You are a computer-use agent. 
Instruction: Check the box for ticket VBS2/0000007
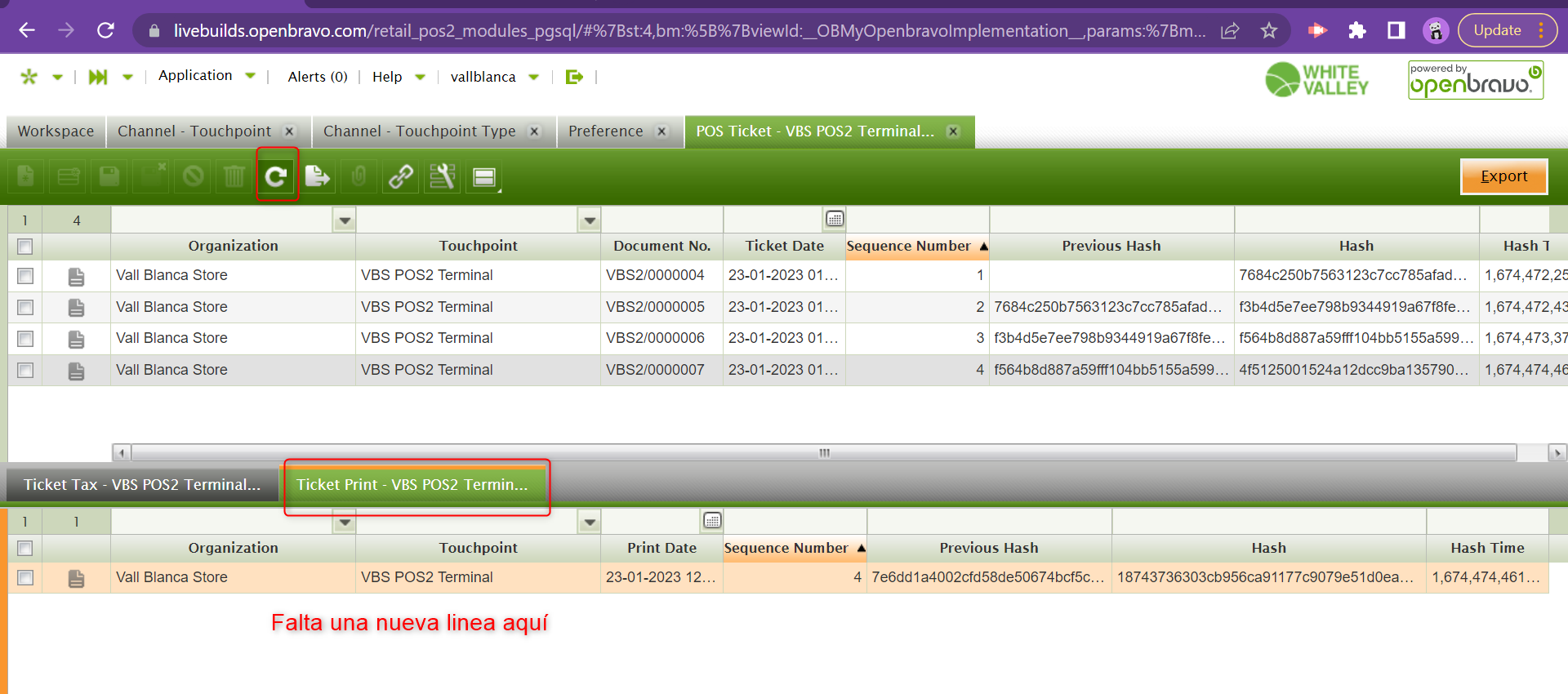point(25,370)
